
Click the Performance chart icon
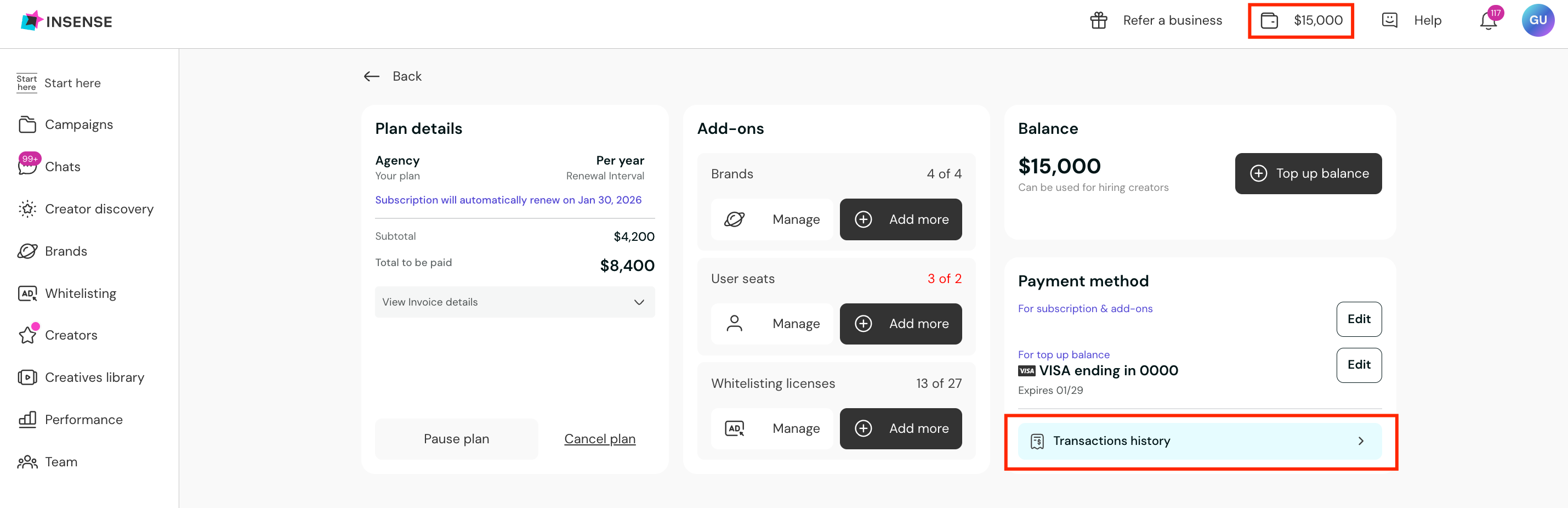(x=27, y=420)
